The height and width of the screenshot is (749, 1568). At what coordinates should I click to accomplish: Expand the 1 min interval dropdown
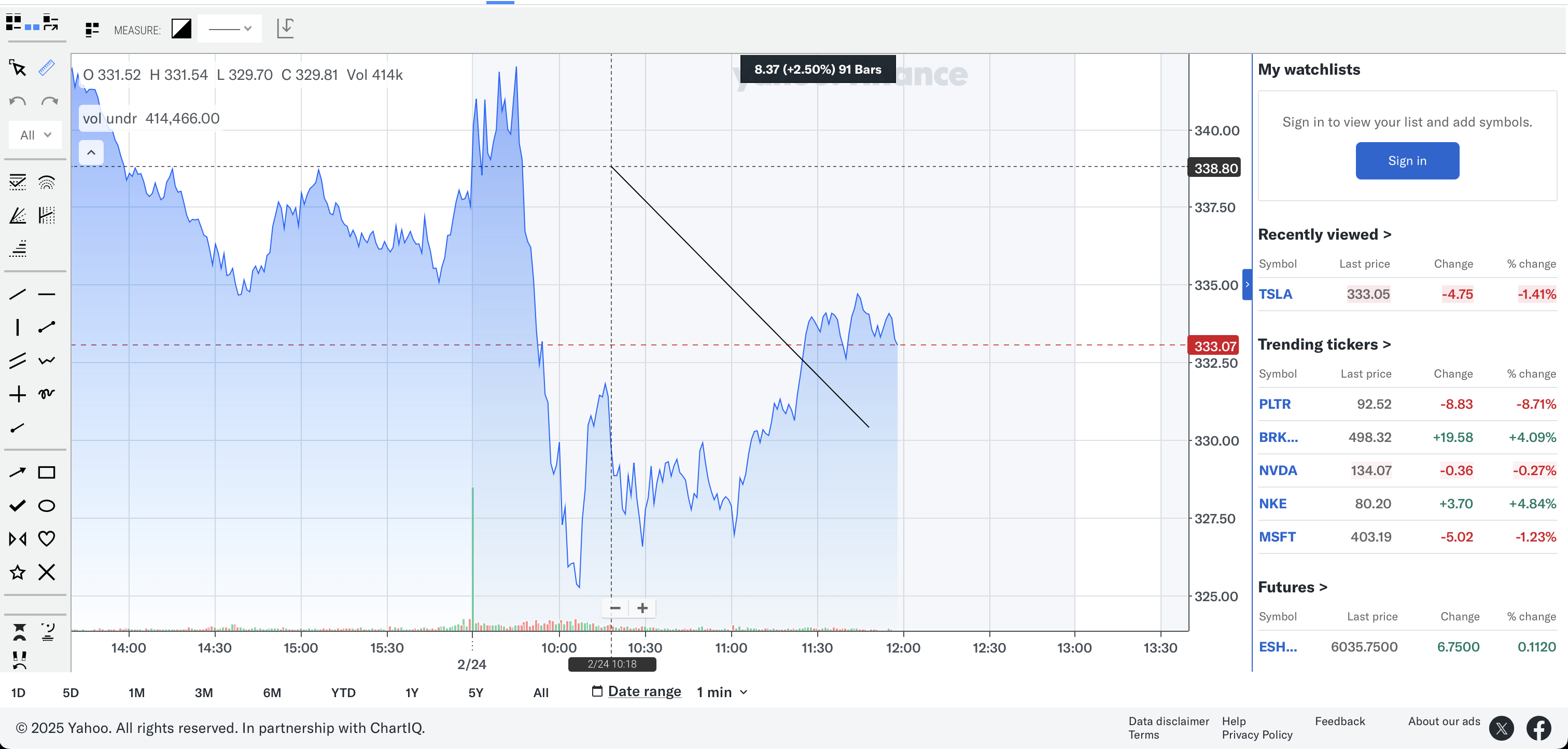(722, 692)
